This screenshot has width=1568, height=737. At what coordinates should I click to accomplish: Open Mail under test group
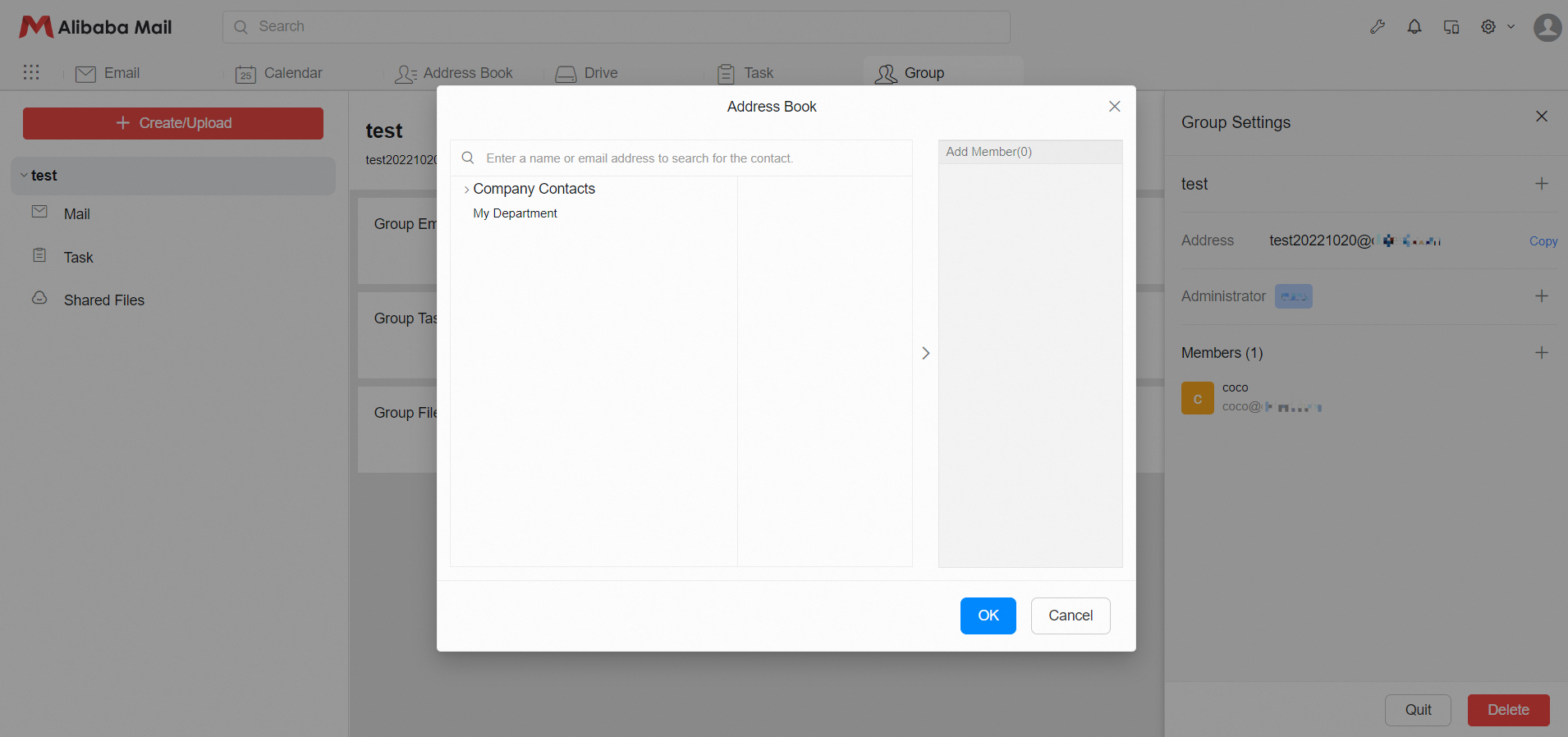tap(77, 214)
